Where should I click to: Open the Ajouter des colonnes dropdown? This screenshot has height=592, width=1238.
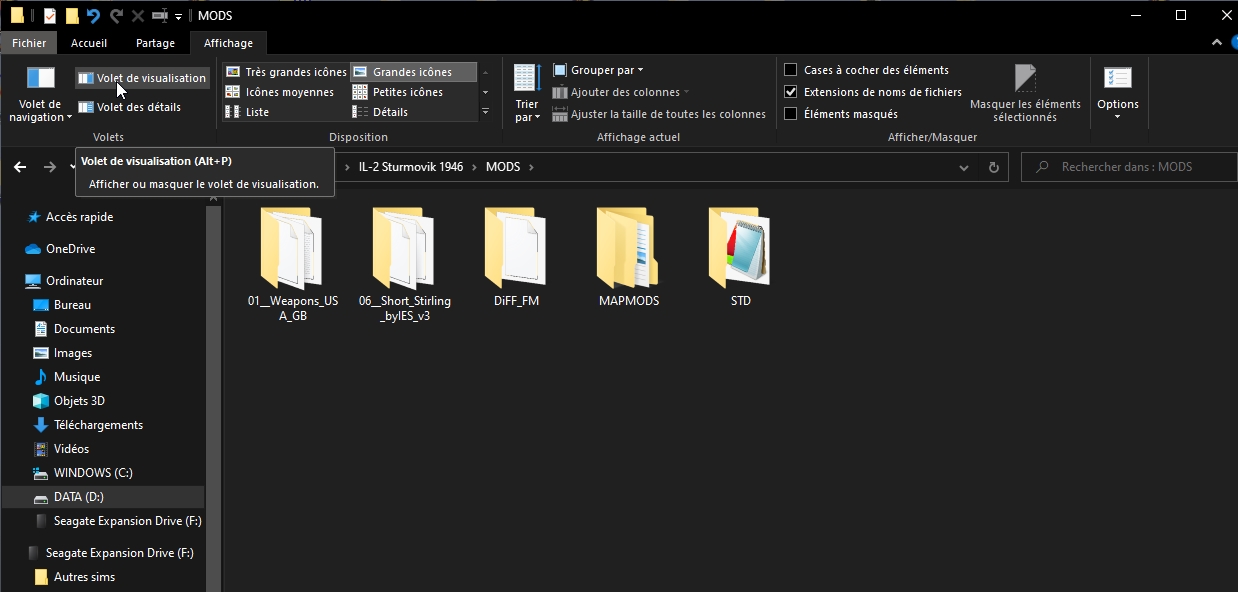(621, 92)
